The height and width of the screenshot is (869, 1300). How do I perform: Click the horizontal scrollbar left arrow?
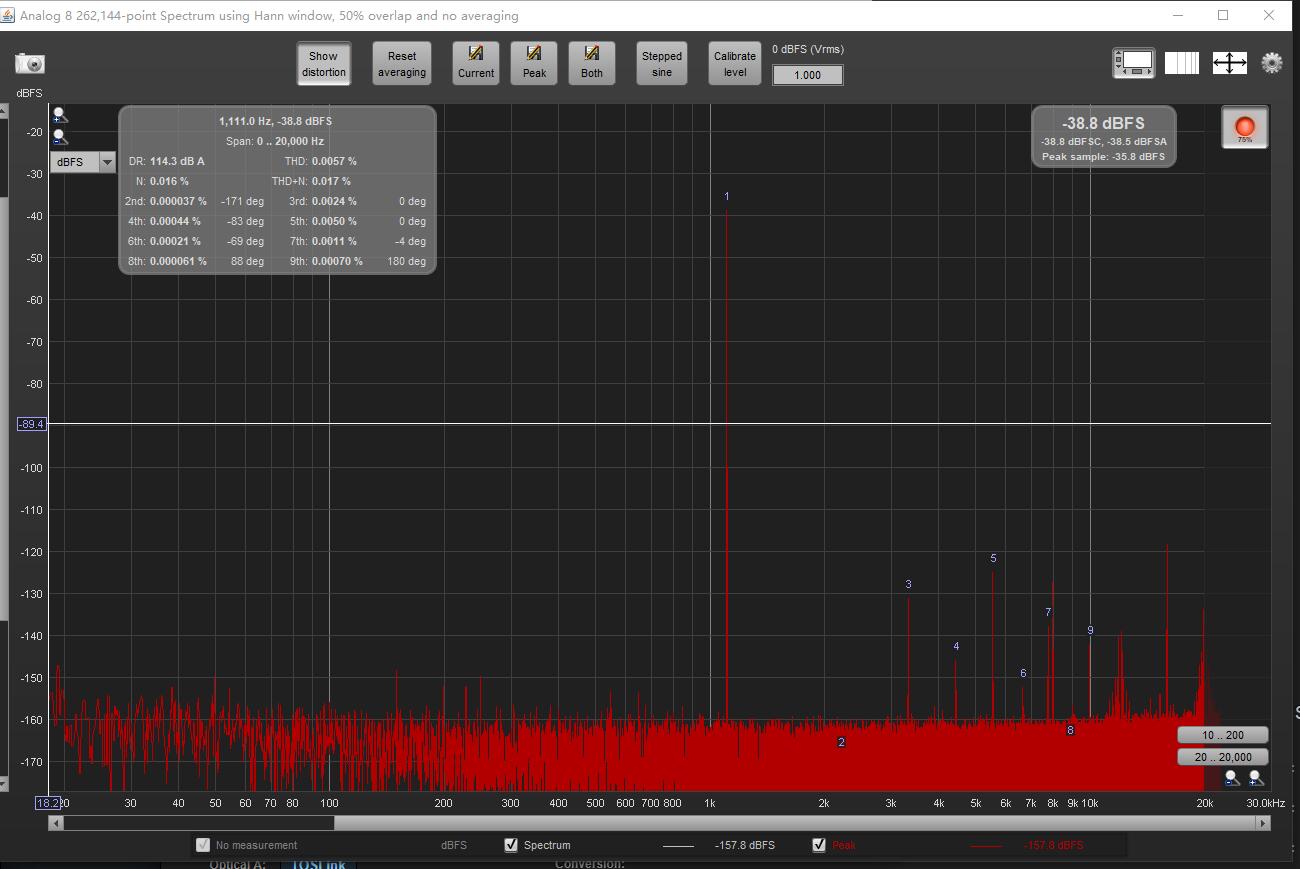[56, 823]
